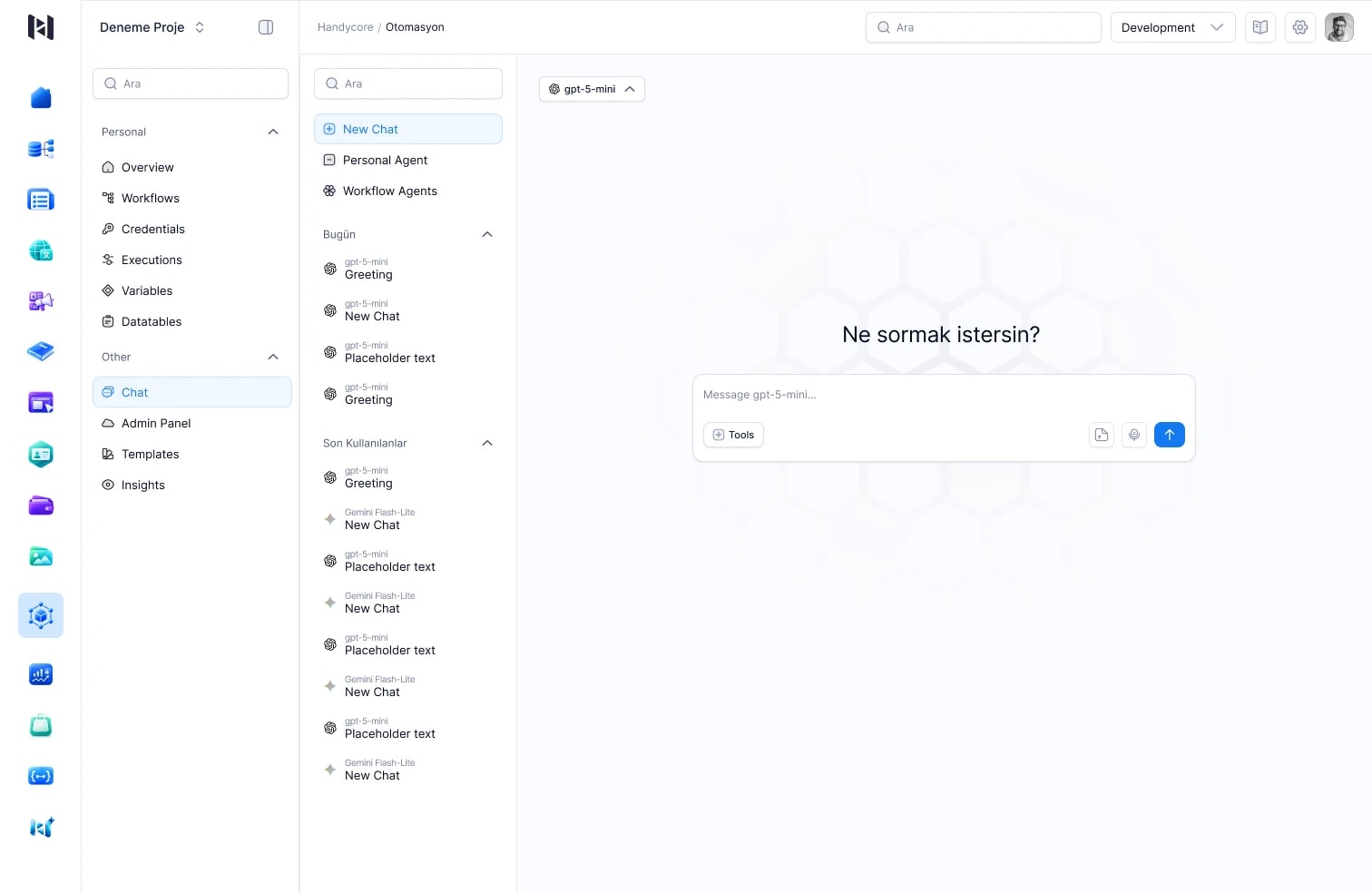Open the megaphone marketing icon in rail
The image size is (1372, 893).
click(x=41, y=301)
